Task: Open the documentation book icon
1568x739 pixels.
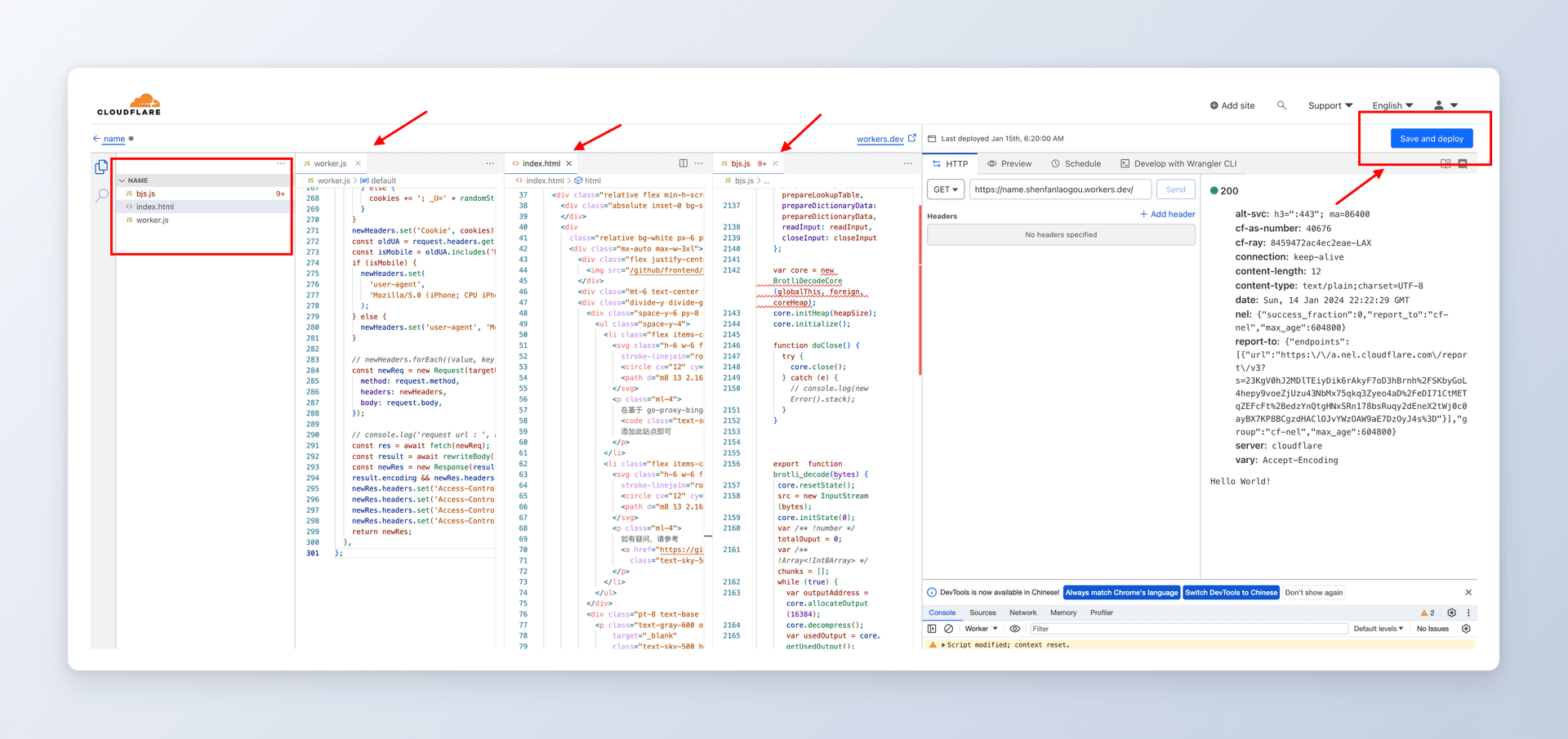Action: tap(1445, 163)
